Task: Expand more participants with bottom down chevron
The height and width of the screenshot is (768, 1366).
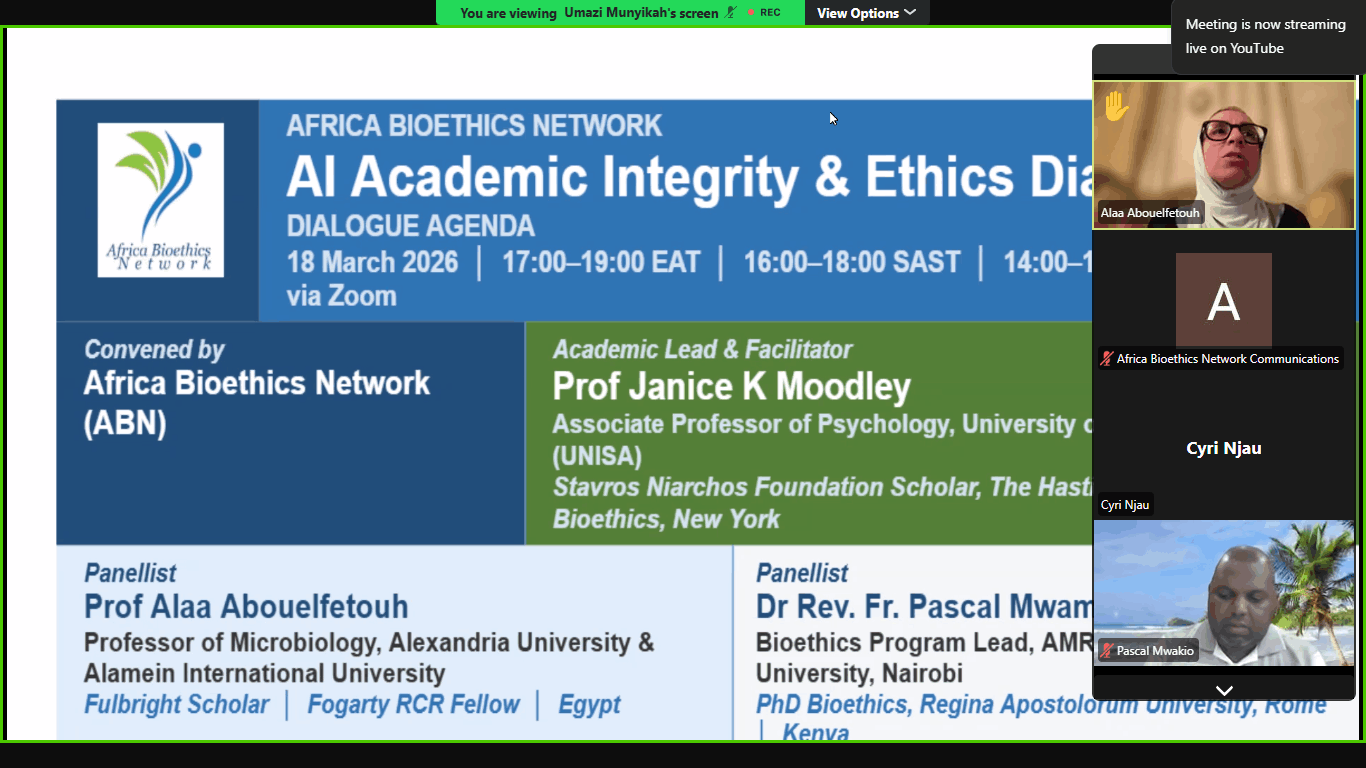Action: click(1224, 690)
